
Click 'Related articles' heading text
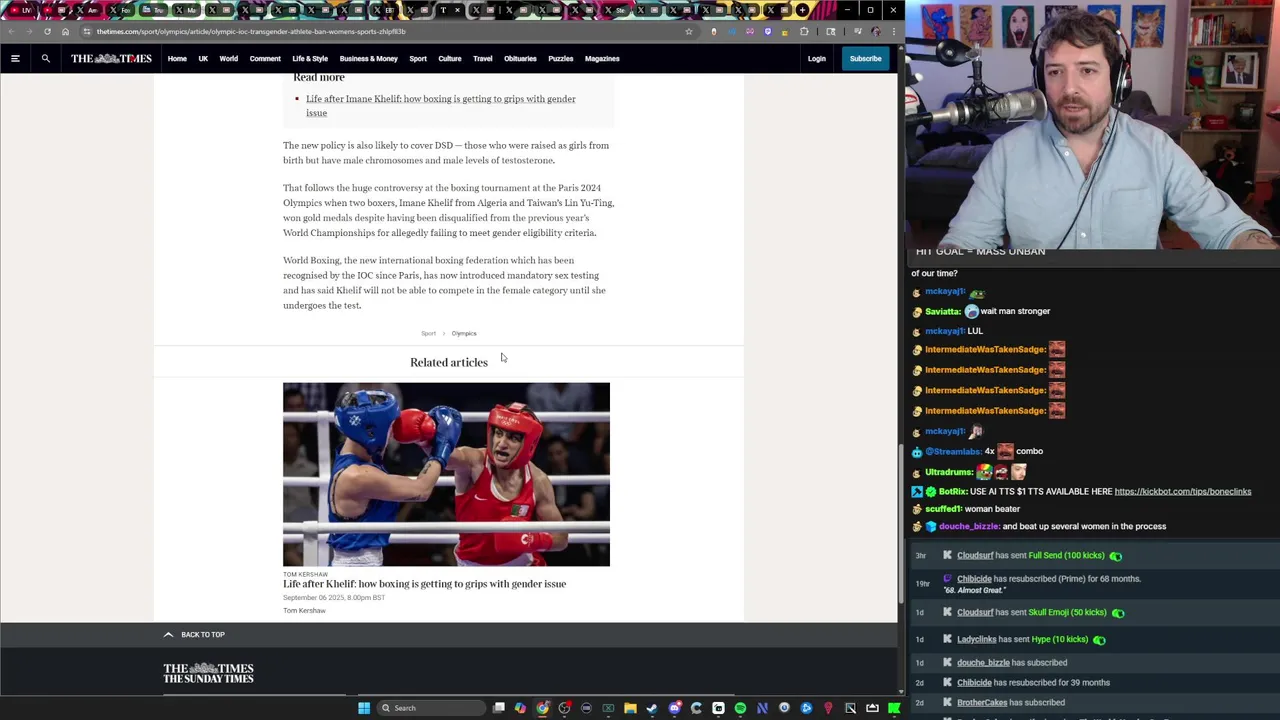pyautogui.click(x=449, y=363)
